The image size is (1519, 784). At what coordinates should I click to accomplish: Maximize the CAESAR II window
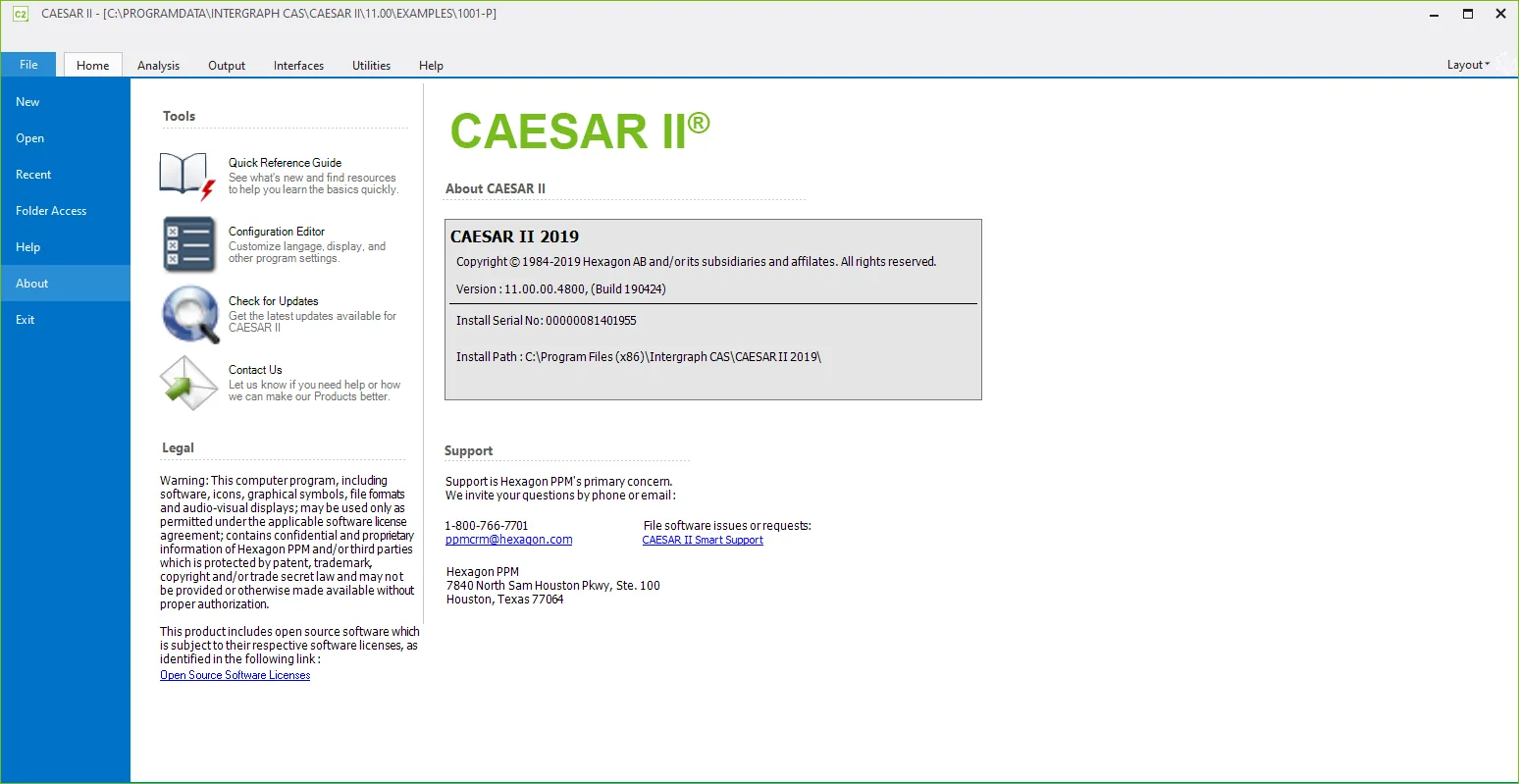pos(1468,14)
